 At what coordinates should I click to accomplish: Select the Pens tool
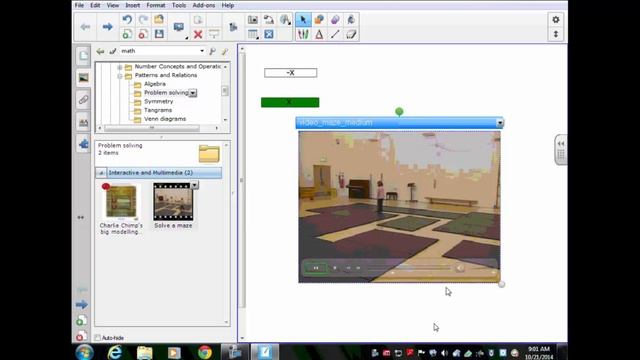coord(303,34)
